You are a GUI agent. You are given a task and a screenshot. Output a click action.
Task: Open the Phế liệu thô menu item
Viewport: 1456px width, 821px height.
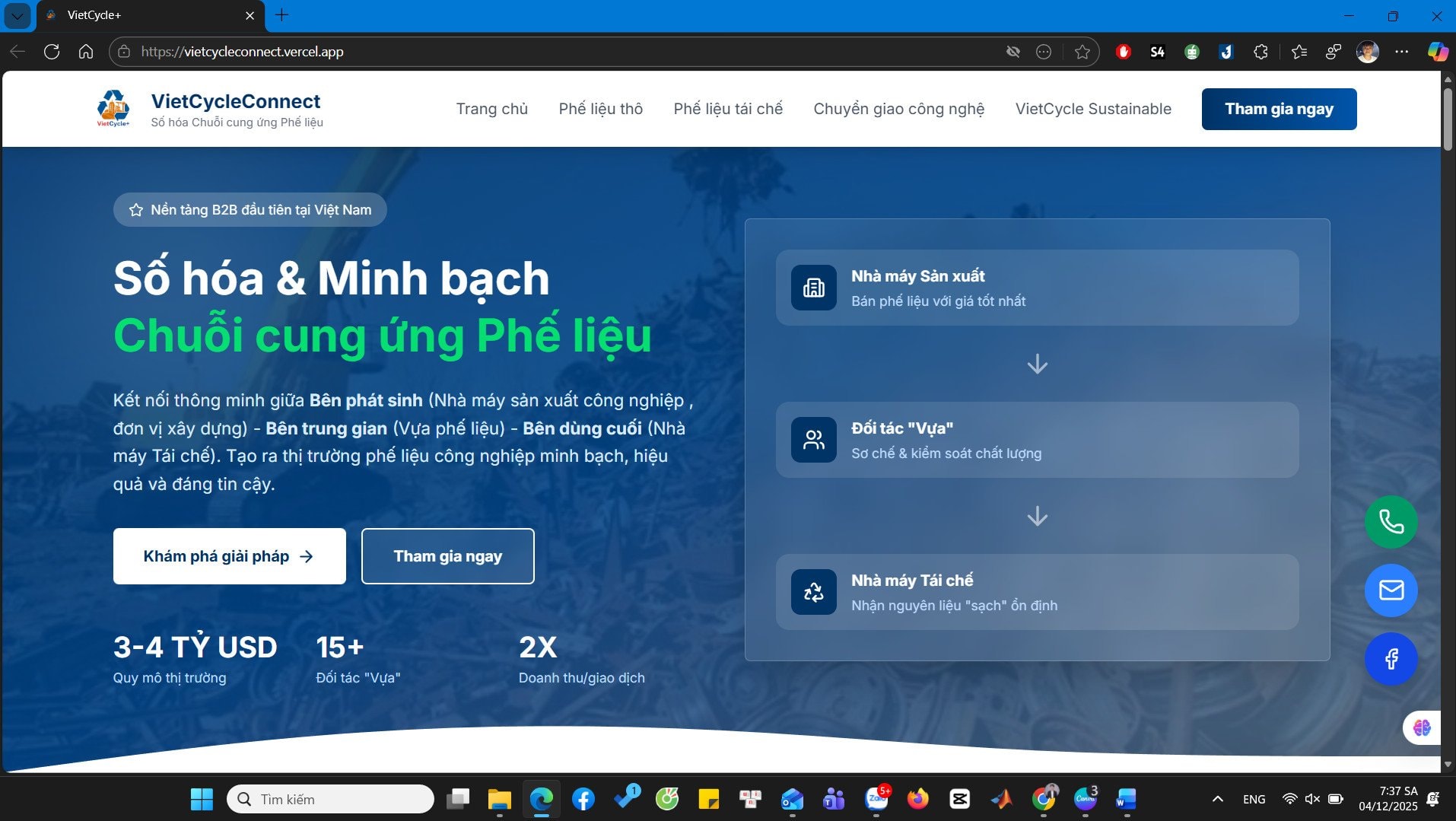click(600, 109)
